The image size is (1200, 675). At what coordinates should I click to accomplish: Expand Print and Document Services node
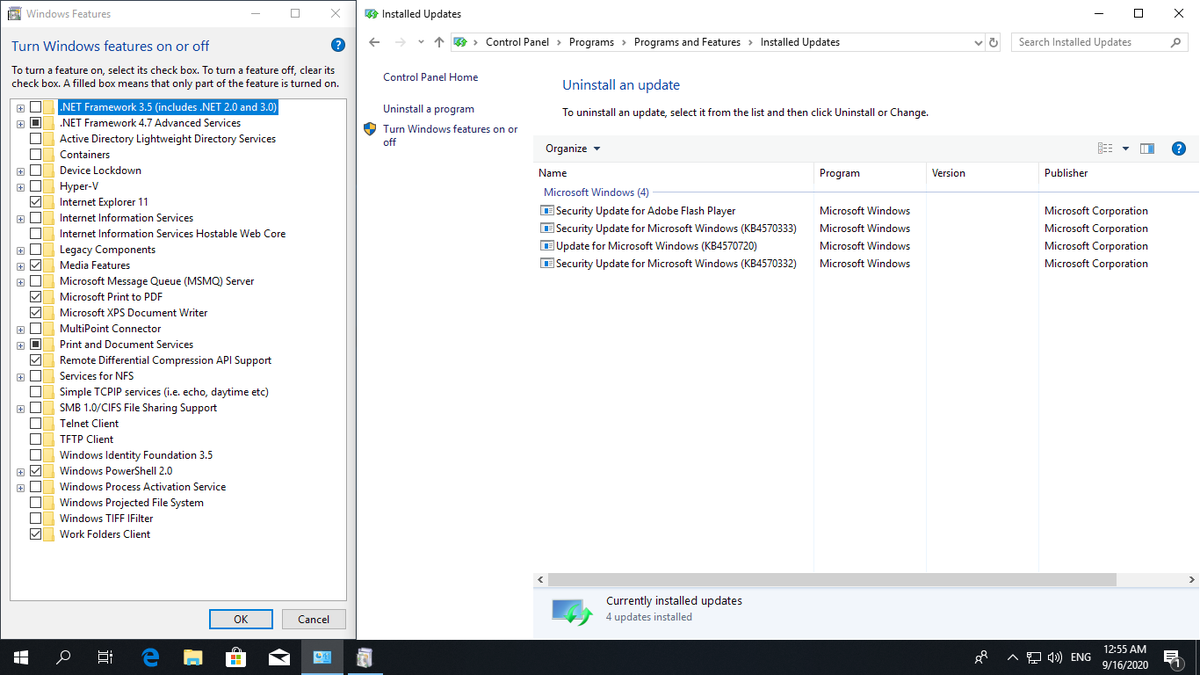20,345
